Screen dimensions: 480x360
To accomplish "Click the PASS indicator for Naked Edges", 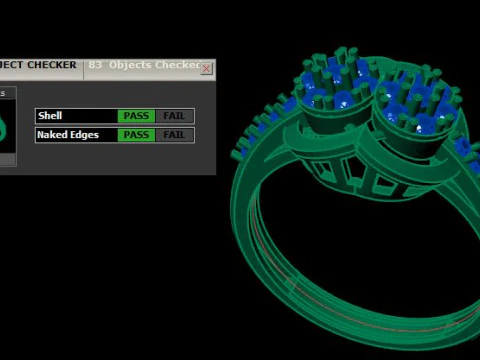I will [136, 135].
